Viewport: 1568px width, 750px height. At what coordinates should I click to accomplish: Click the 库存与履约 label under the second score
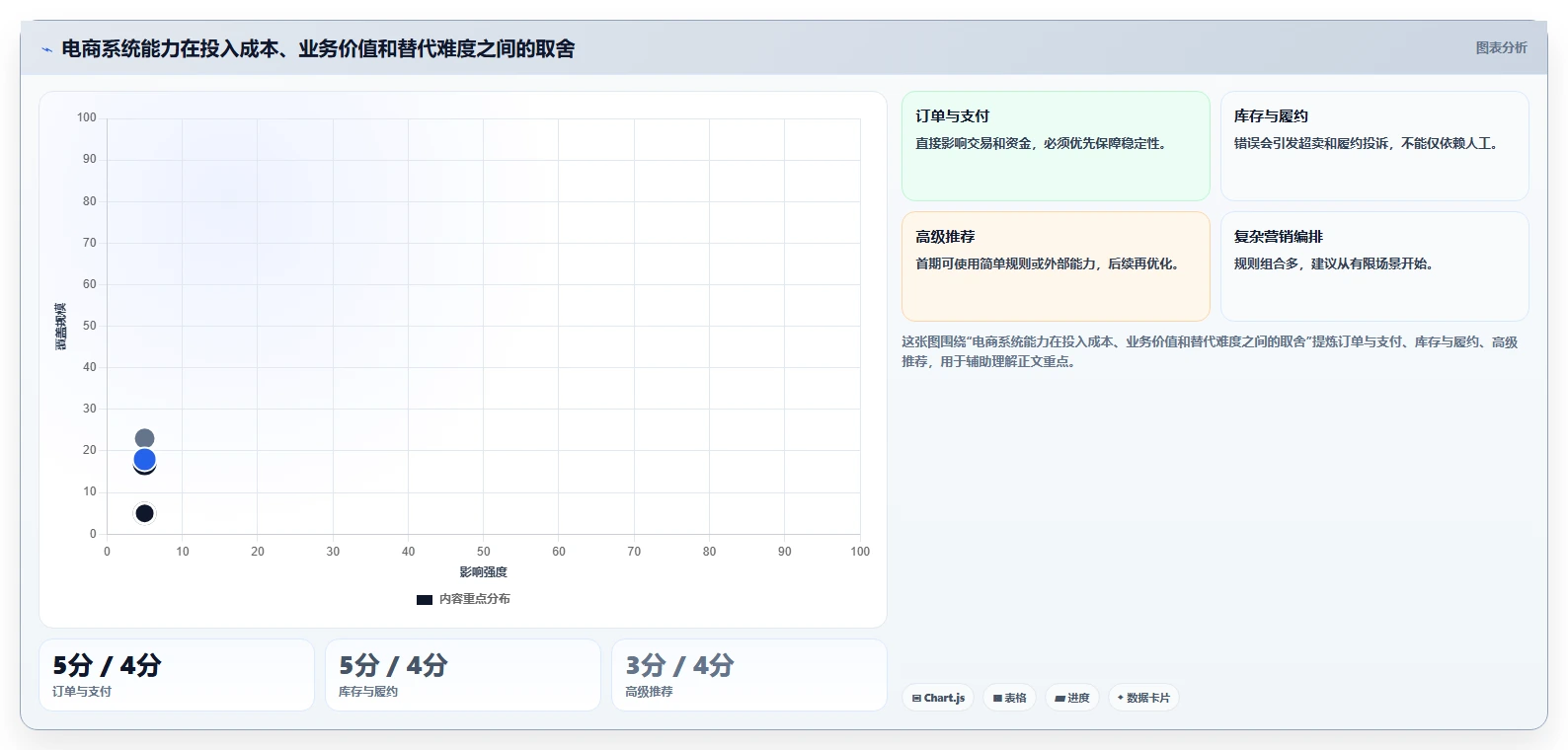(x=368, y=692)
